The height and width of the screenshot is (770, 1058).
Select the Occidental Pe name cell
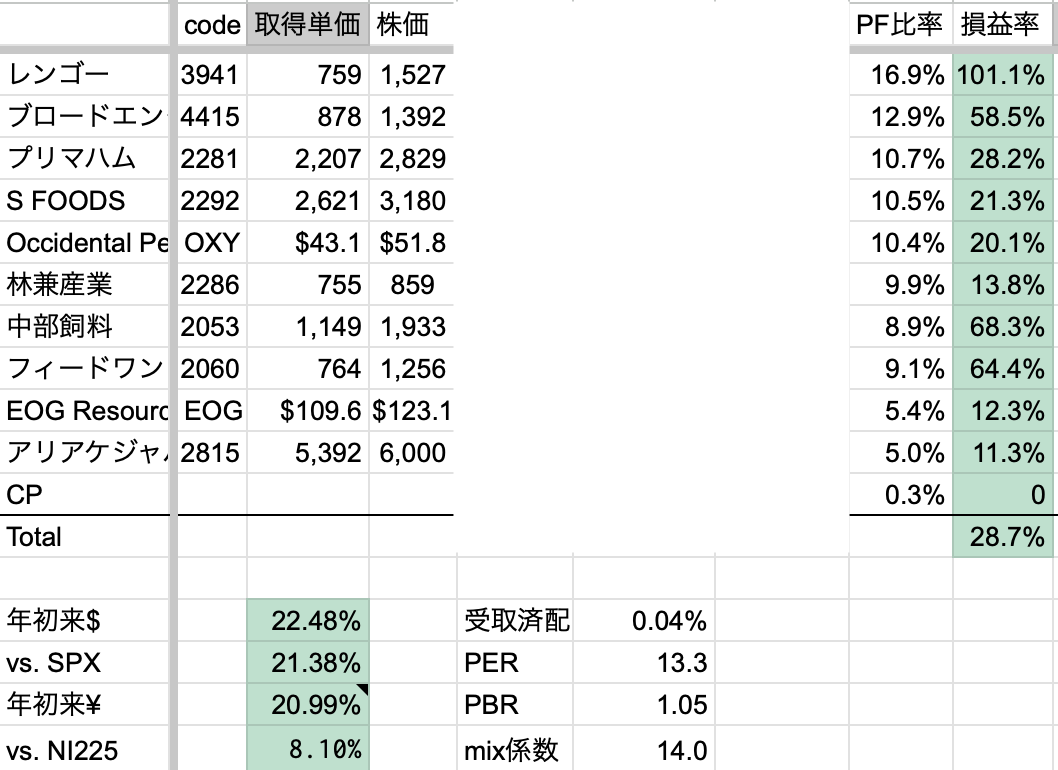84,242
